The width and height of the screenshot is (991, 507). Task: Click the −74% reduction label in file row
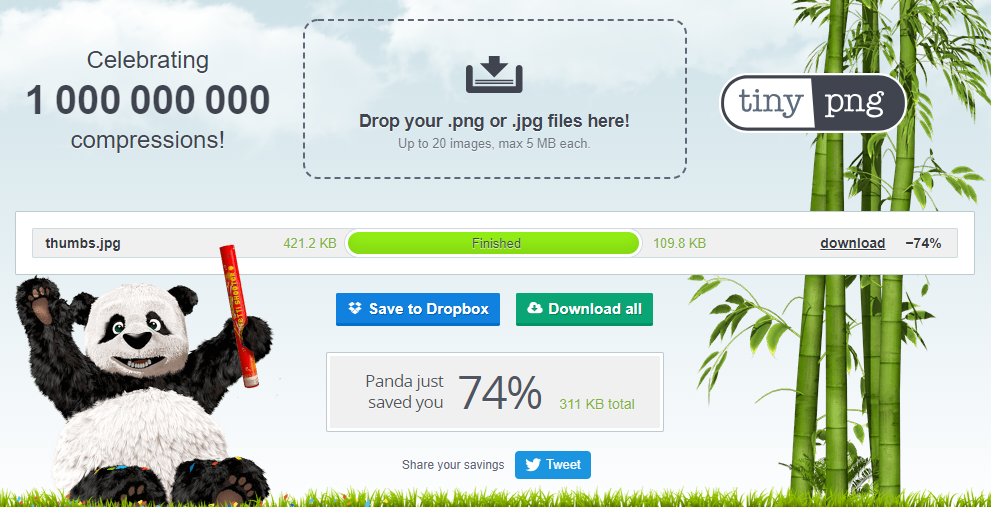click(923, 243)
